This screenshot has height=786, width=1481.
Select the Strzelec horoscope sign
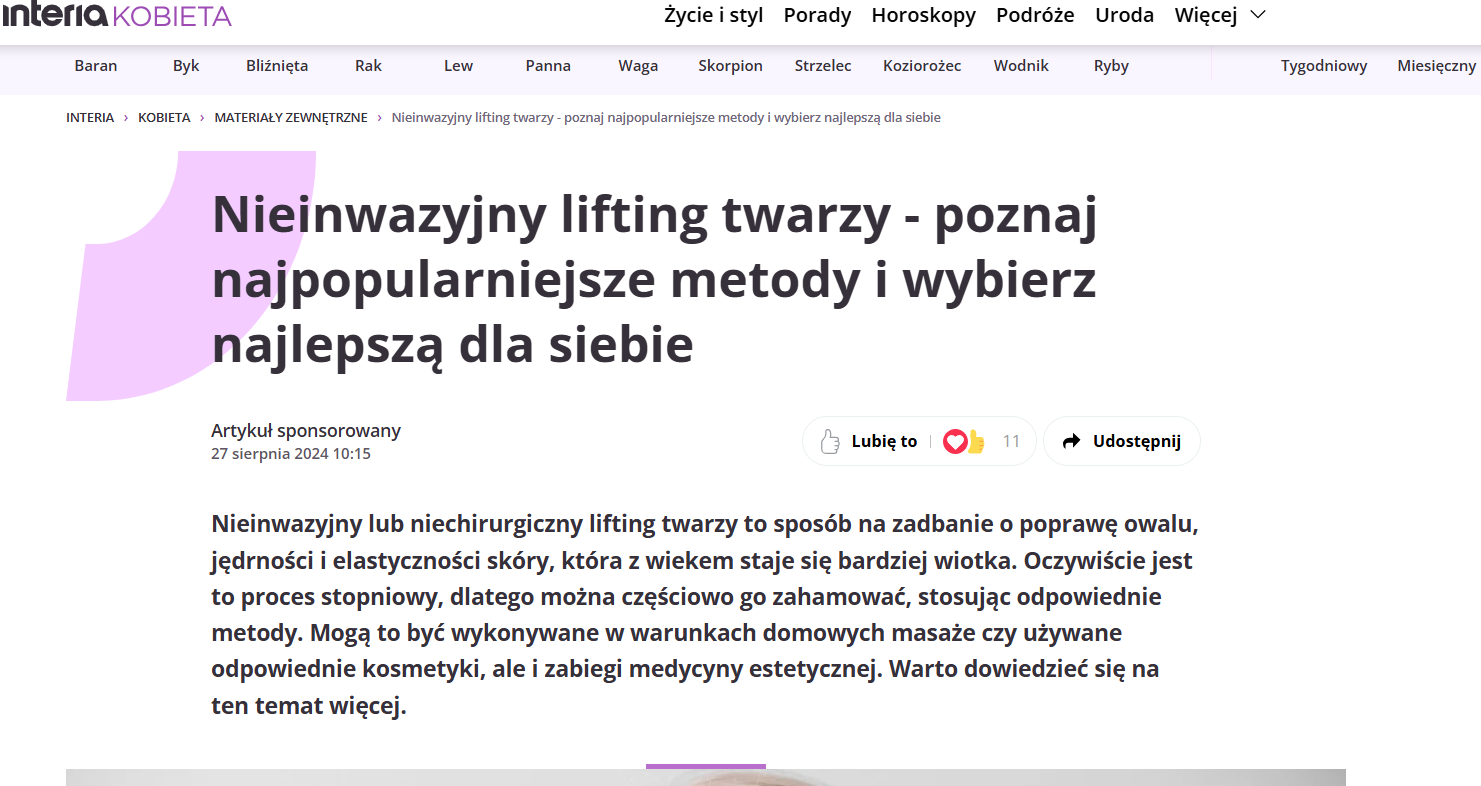tap(823, 66)
